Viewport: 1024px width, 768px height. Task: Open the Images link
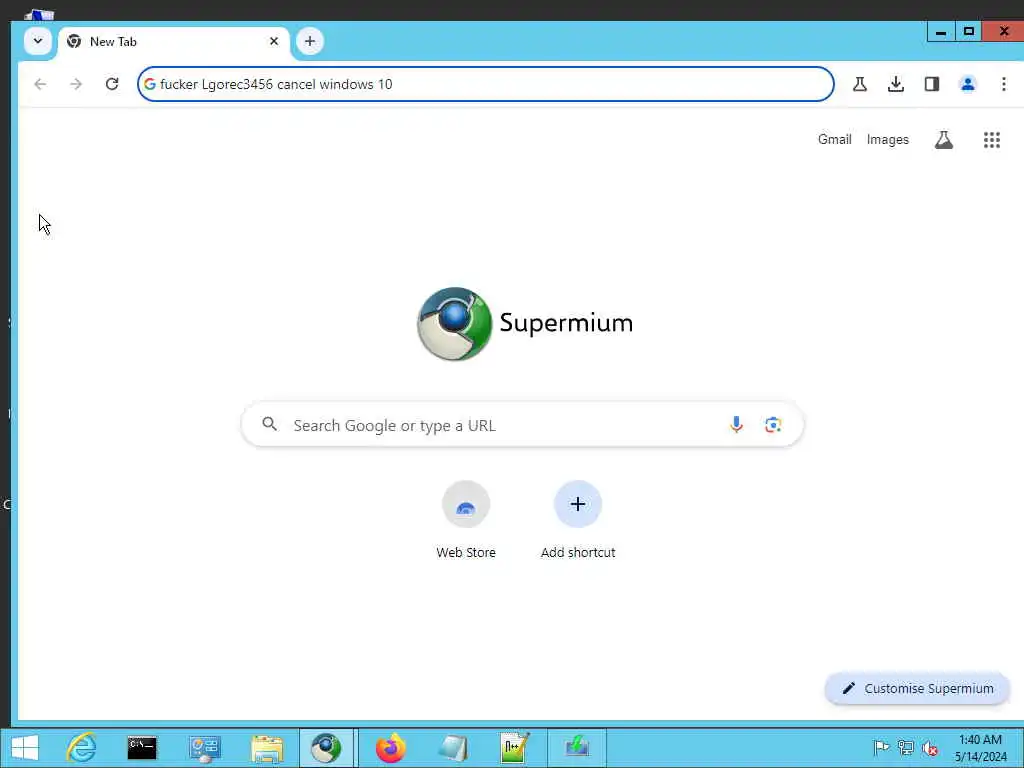[888, 140]
